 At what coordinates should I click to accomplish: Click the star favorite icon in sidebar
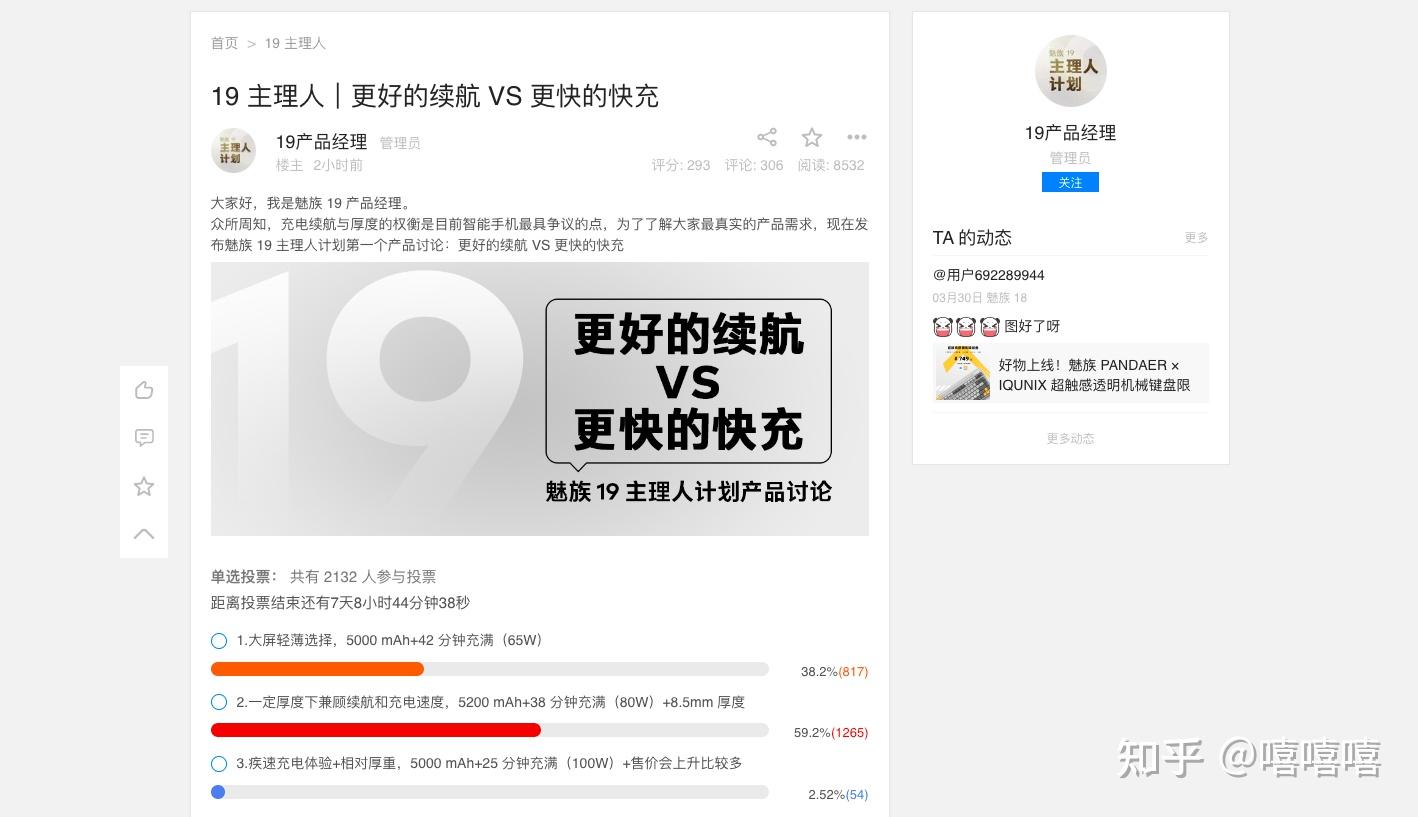144,486
